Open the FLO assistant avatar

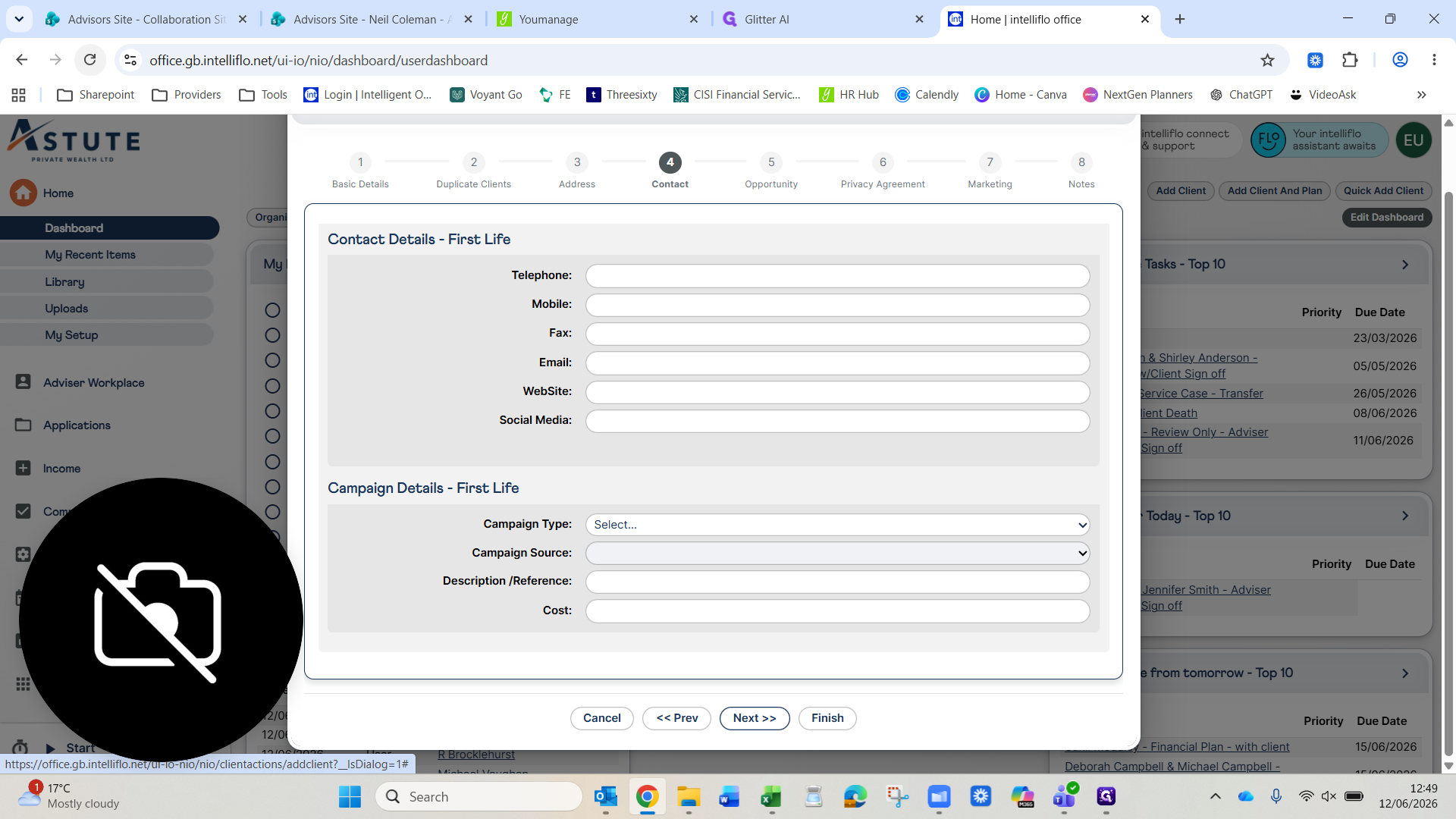1269,140
